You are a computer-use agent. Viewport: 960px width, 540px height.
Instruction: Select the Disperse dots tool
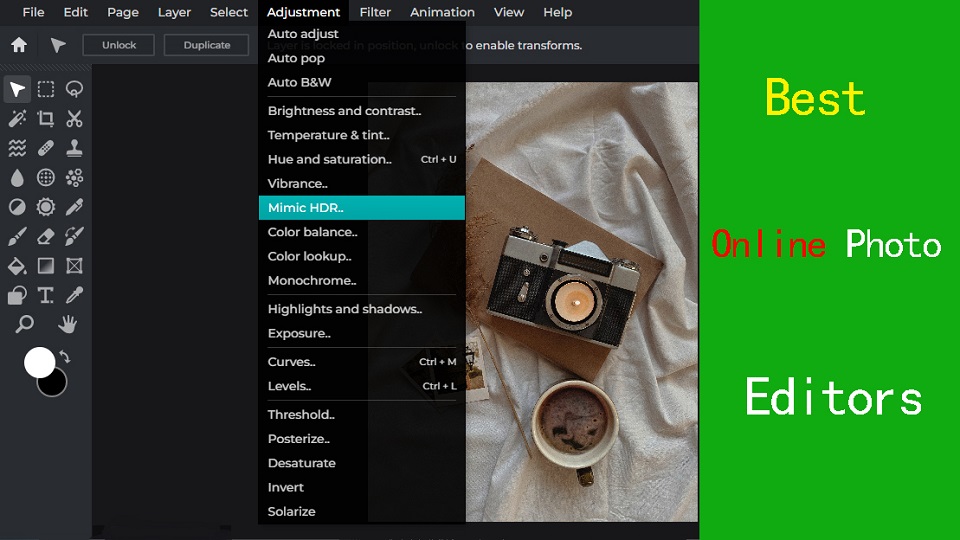[x=75, y=178]
